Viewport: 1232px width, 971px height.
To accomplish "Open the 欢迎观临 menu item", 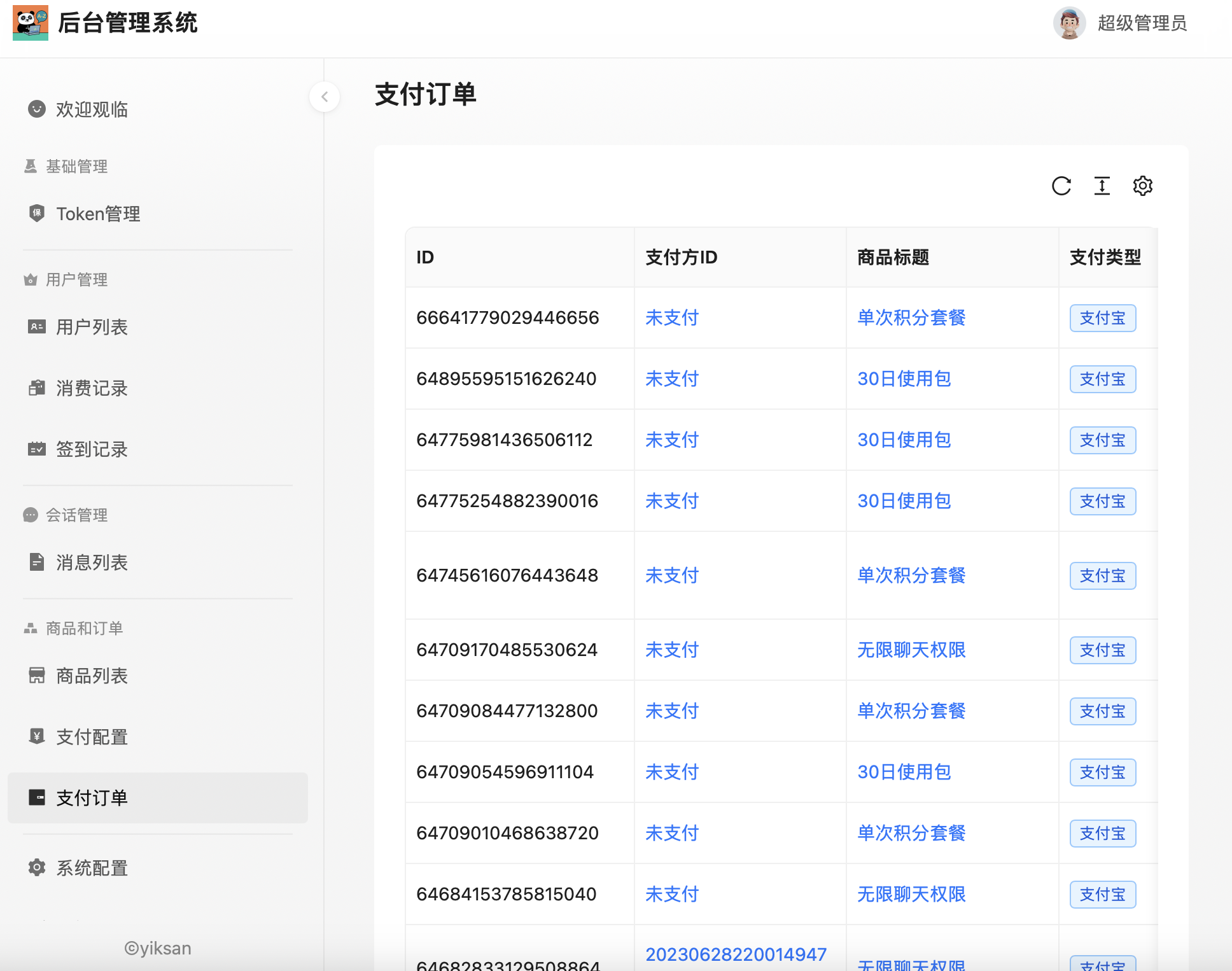I will tap(158, 109).
